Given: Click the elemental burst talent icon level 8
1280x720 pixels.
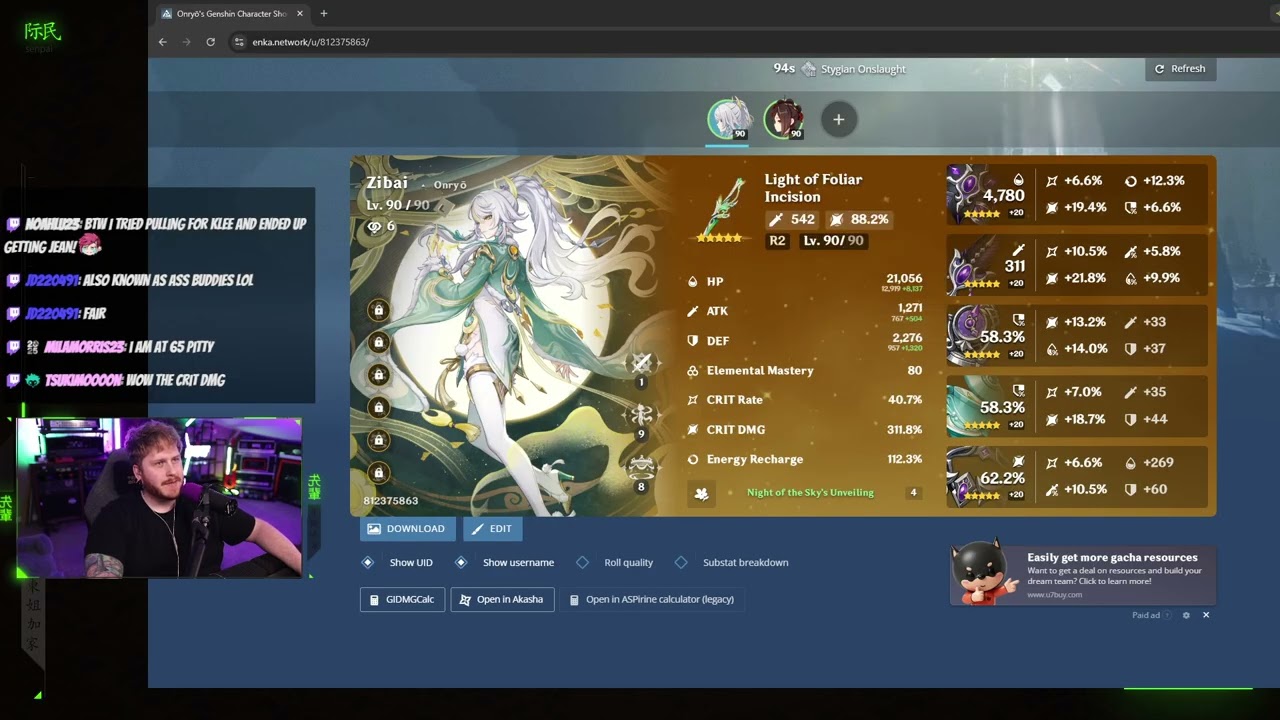Looking at the screenshot, I should [641, 467].
